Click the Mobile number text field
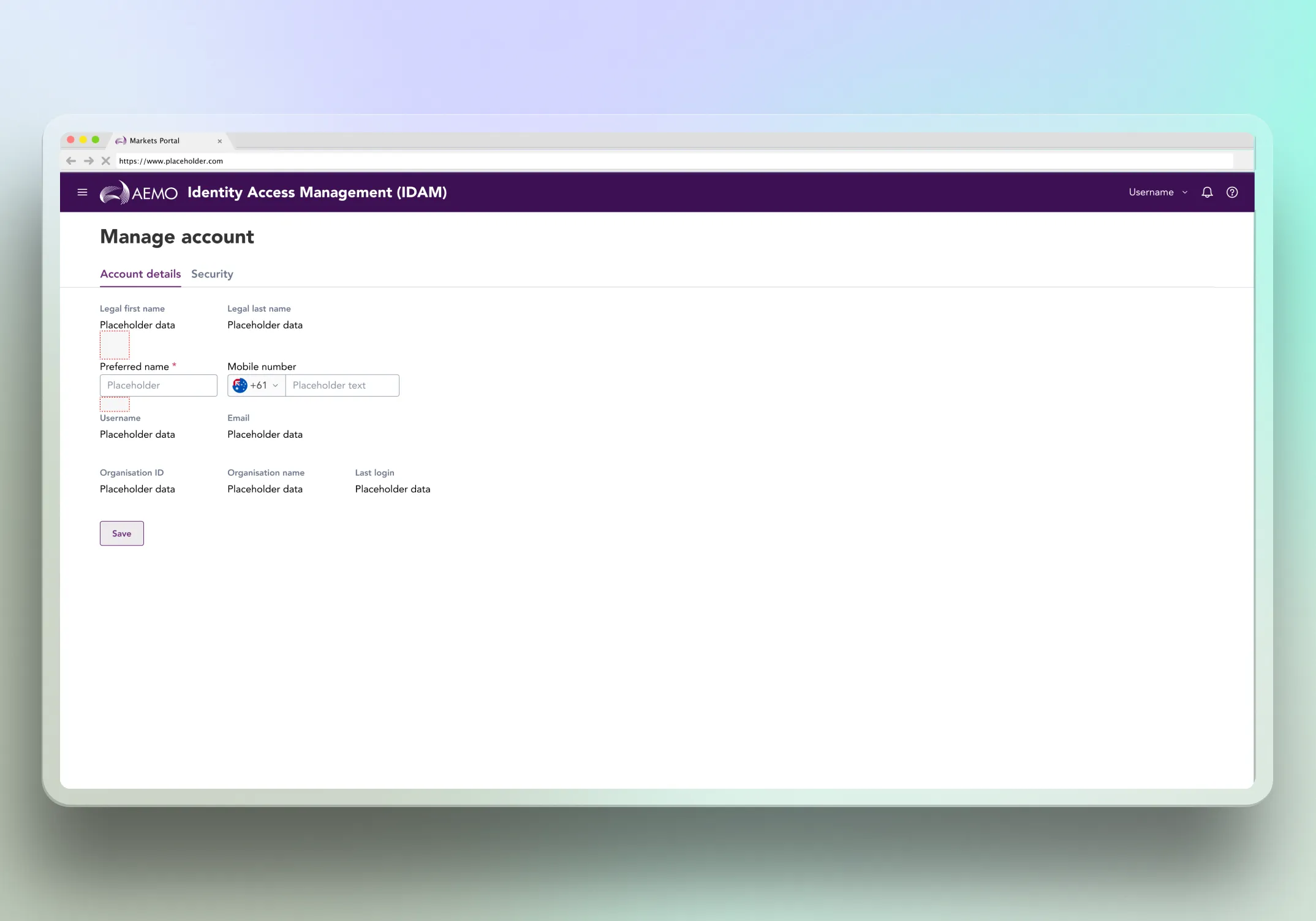 [342, 386]
